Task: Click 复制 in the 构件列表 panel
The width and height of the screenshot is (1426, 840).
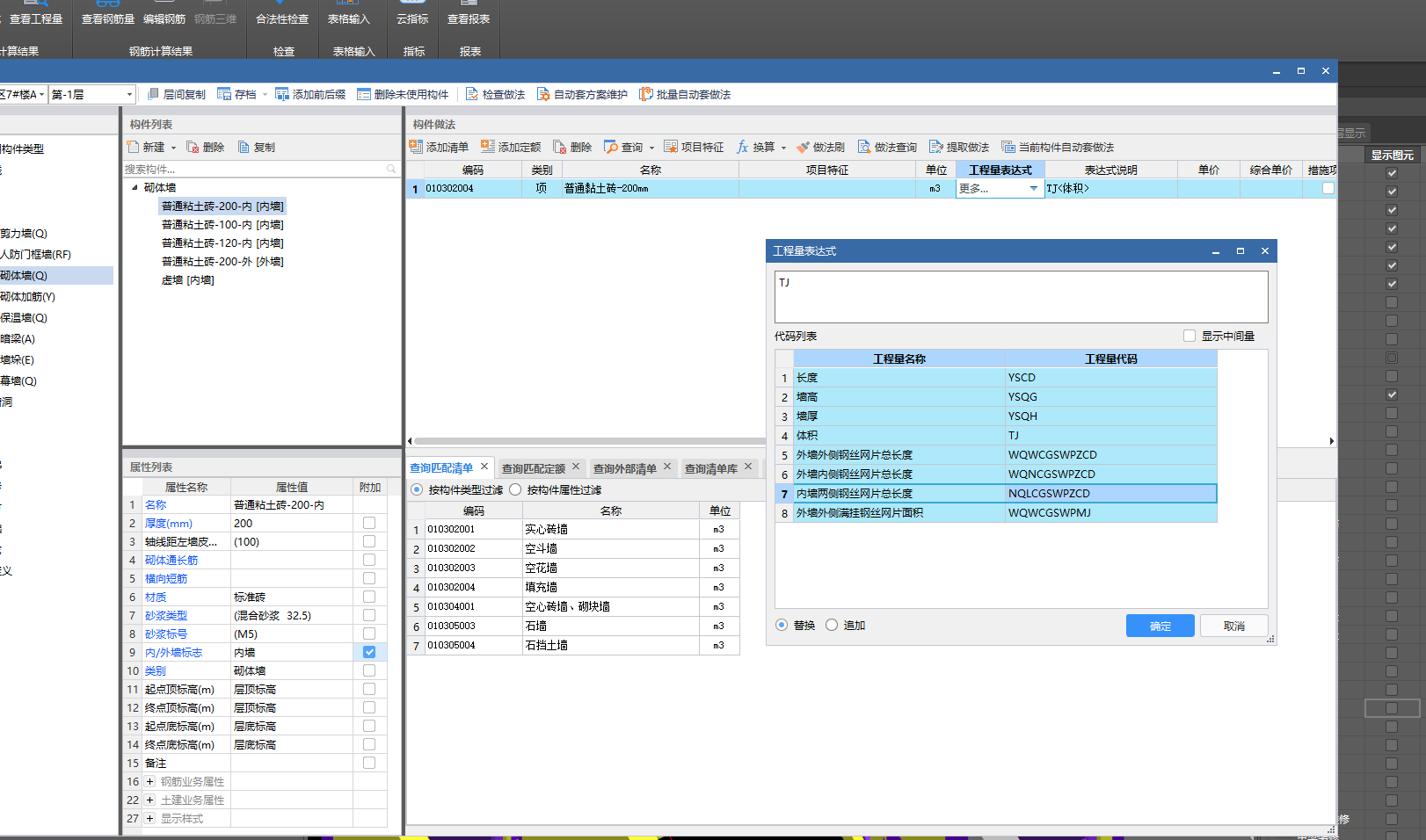Action: point(256,147)
